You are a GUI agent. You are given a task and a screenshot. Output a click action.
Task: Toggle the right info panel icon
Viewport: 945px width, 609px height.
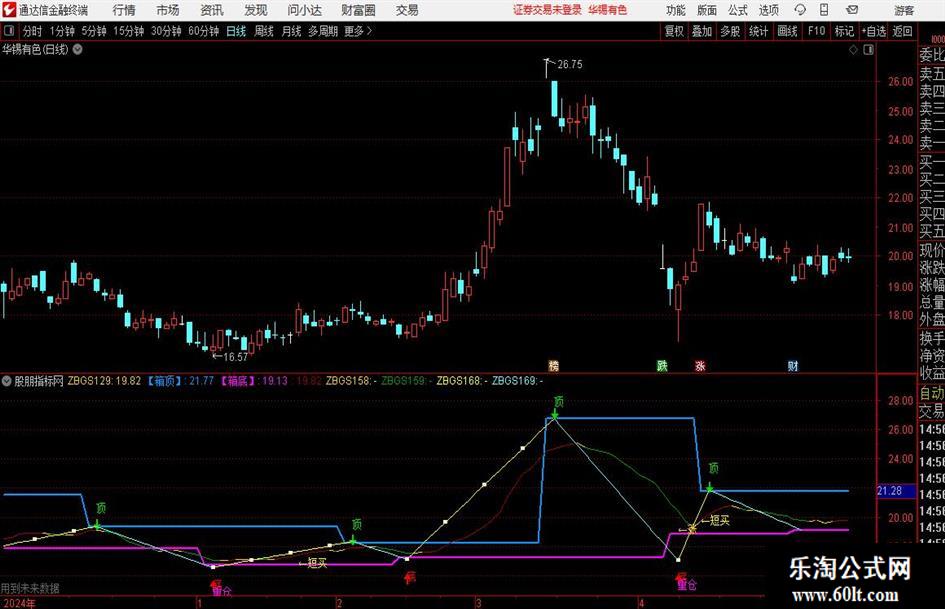tap(868, 50)
